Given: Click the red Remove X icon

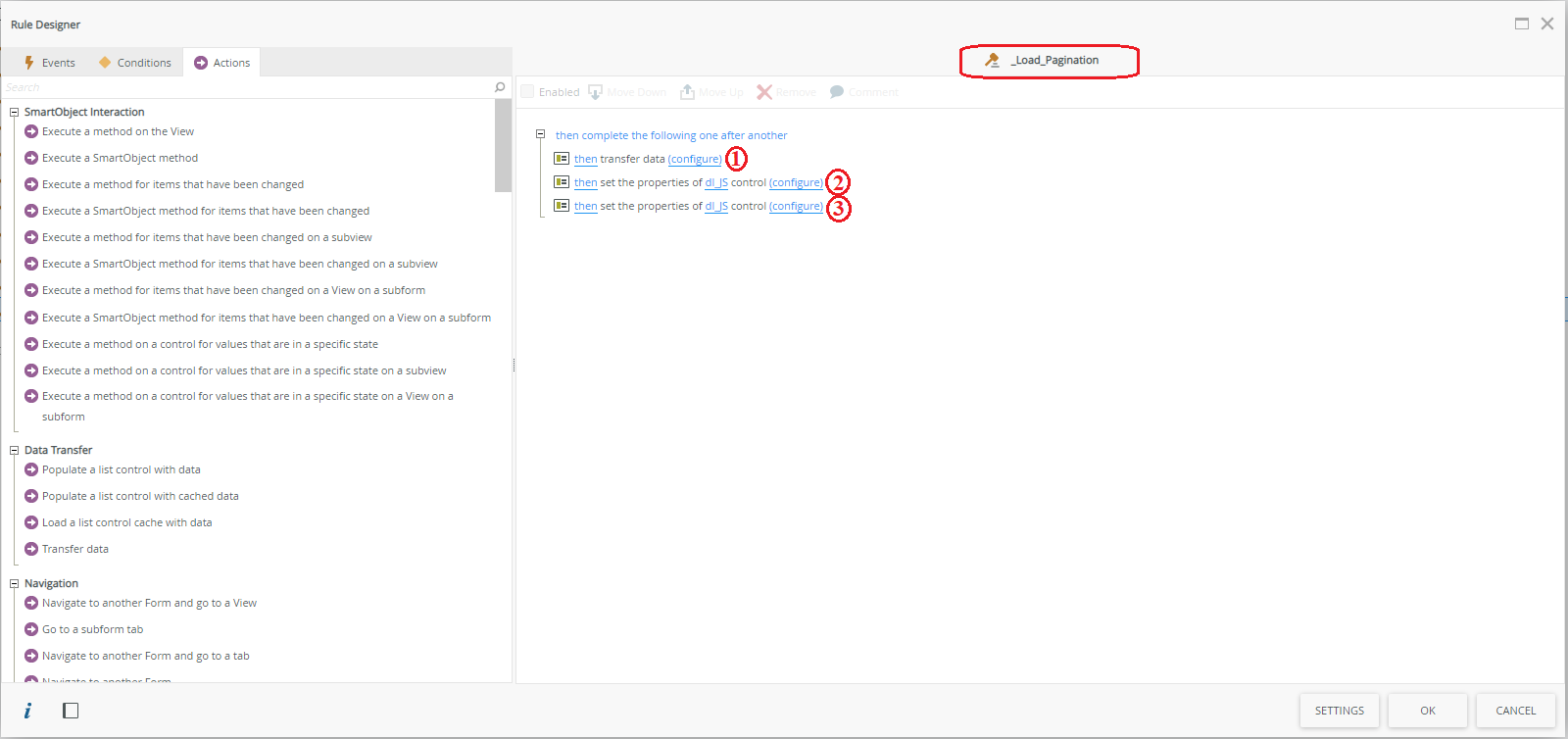Looking at the screenshot, I should pos(764,92).
